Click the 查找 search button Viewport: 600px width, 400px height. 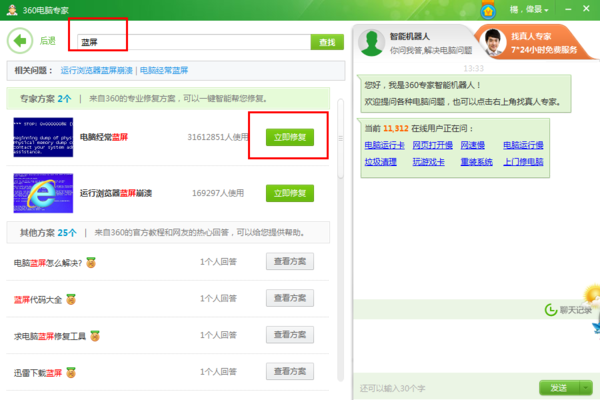coord(327,42)
